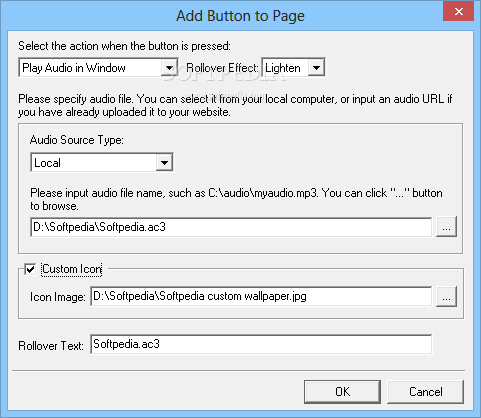The width and height of the screenshot is (481, 418).
Task: Click the Icon Image path field
Action: [x=261, y=296]
